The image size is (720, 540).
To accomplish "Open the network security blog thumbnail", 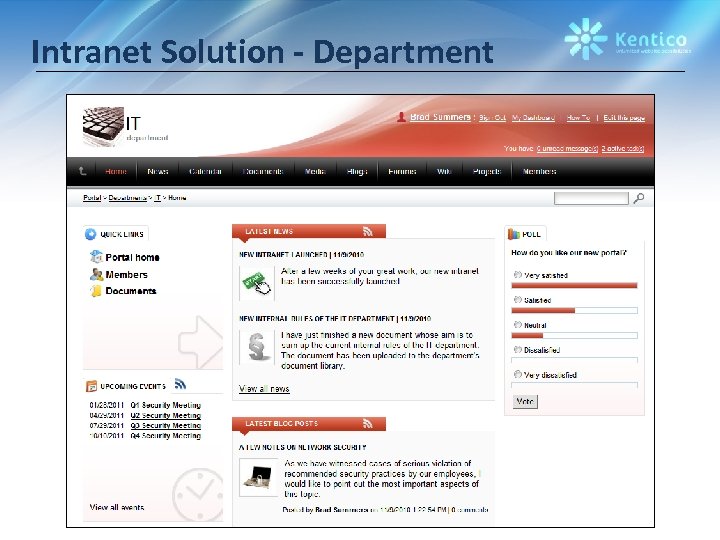I will tap(259, 478).
